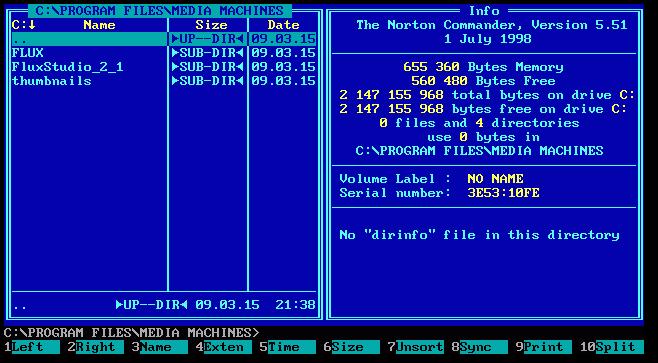Click SUB-DIR cell of FLUX row
The image size is (658, 363).
(208, 53)
